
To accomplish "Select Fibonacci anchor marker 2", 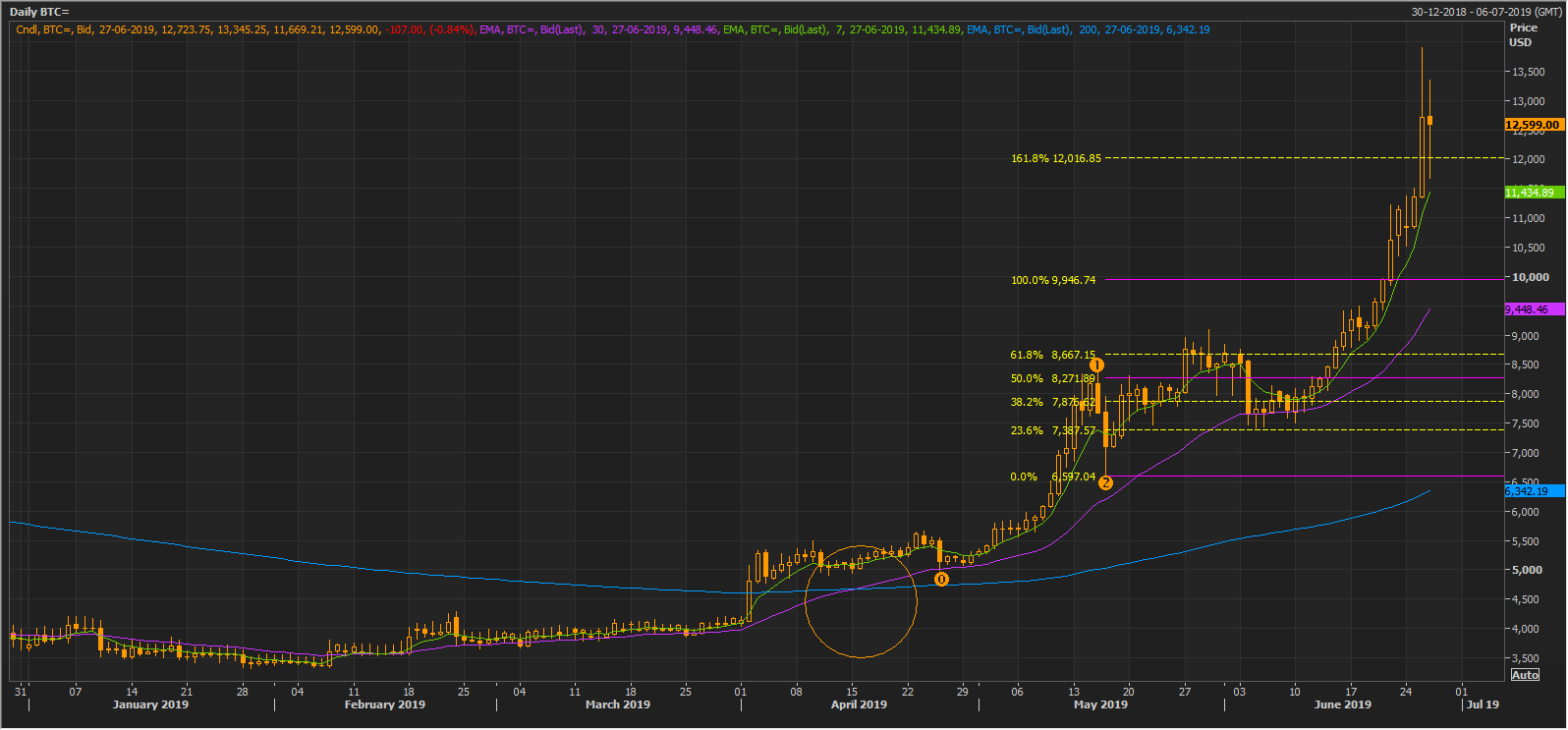I will pyautogui.click(x=1105, y=482).
